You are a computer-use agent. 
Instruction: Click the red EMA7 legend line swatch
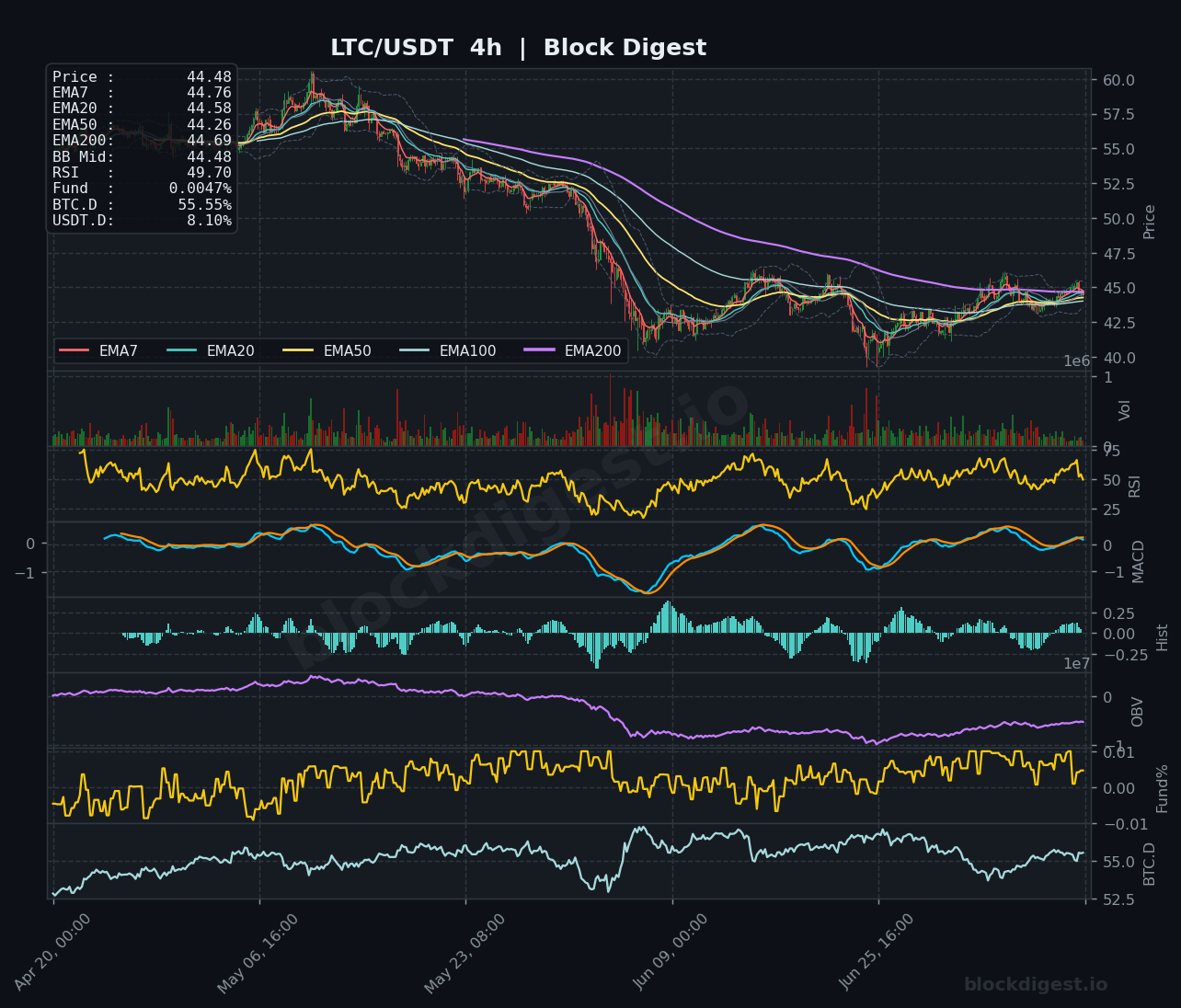[x=75, y=350]
